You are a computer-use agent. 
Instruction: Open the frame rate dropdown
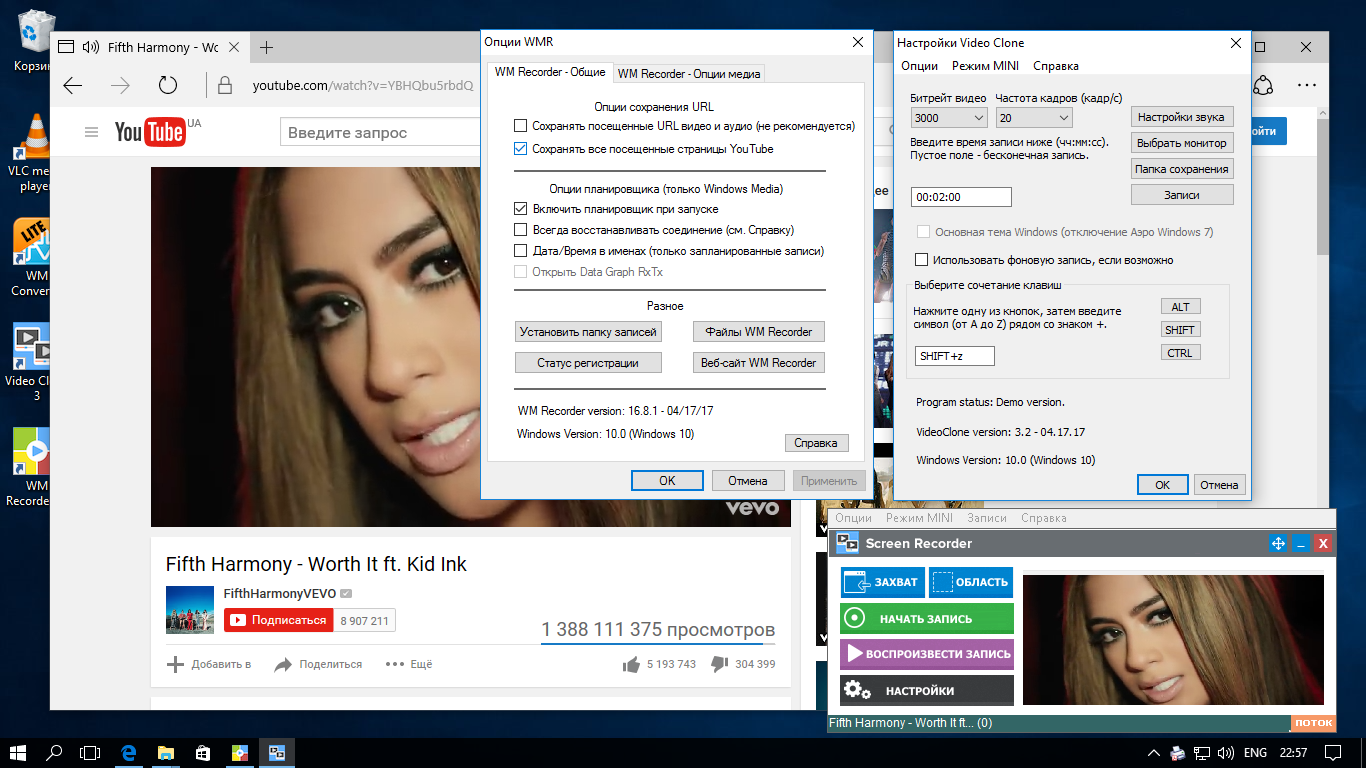tap(1034, 117)
